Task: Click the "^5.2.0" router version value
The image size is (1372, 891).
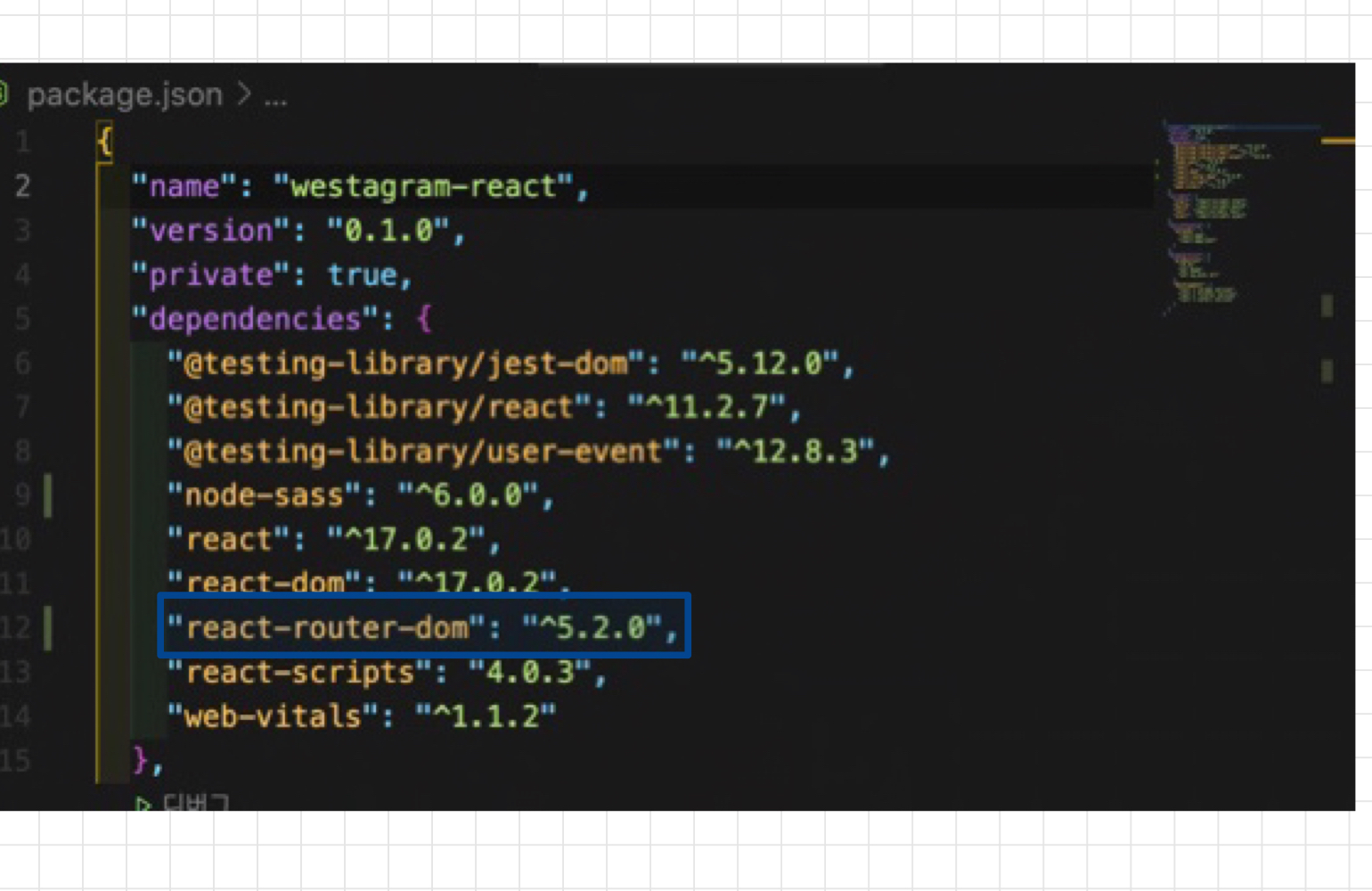Action: pos(592,628)
